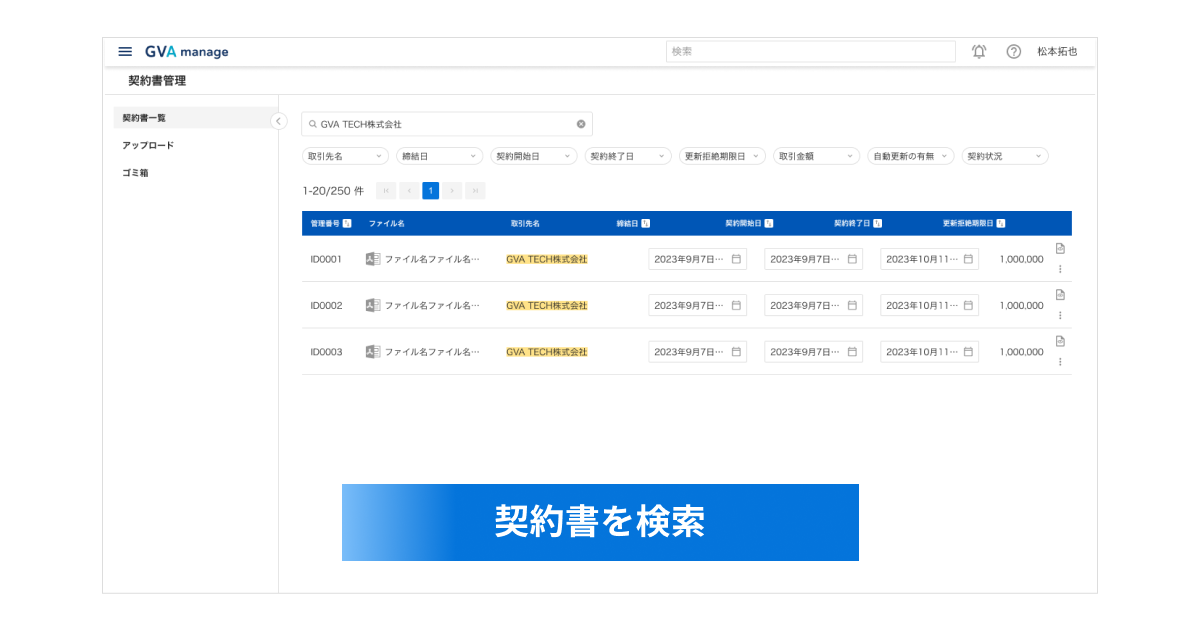
Task: Select page 1 in pagination
Action: 431,190
